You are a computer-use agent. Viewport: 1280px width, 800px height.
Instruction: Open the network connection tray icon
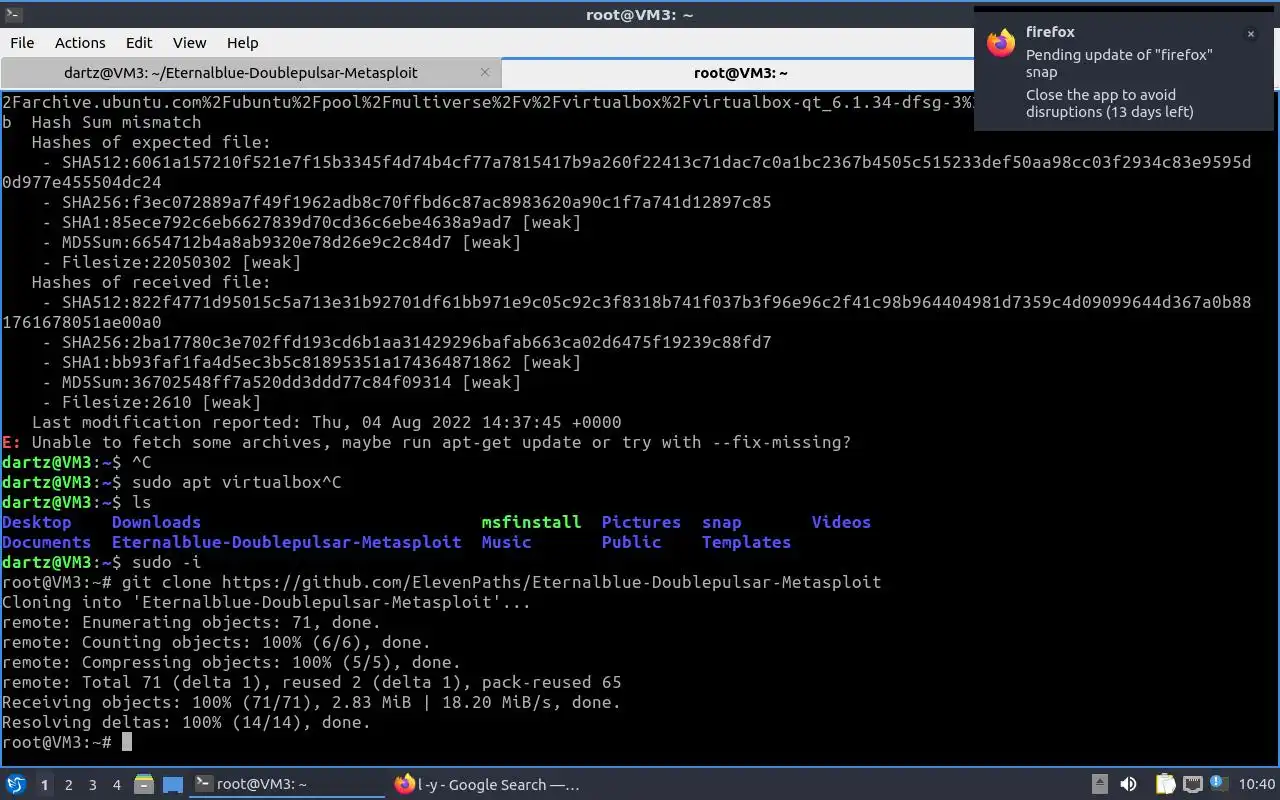pyautogui.click(x=1192, y=785)
